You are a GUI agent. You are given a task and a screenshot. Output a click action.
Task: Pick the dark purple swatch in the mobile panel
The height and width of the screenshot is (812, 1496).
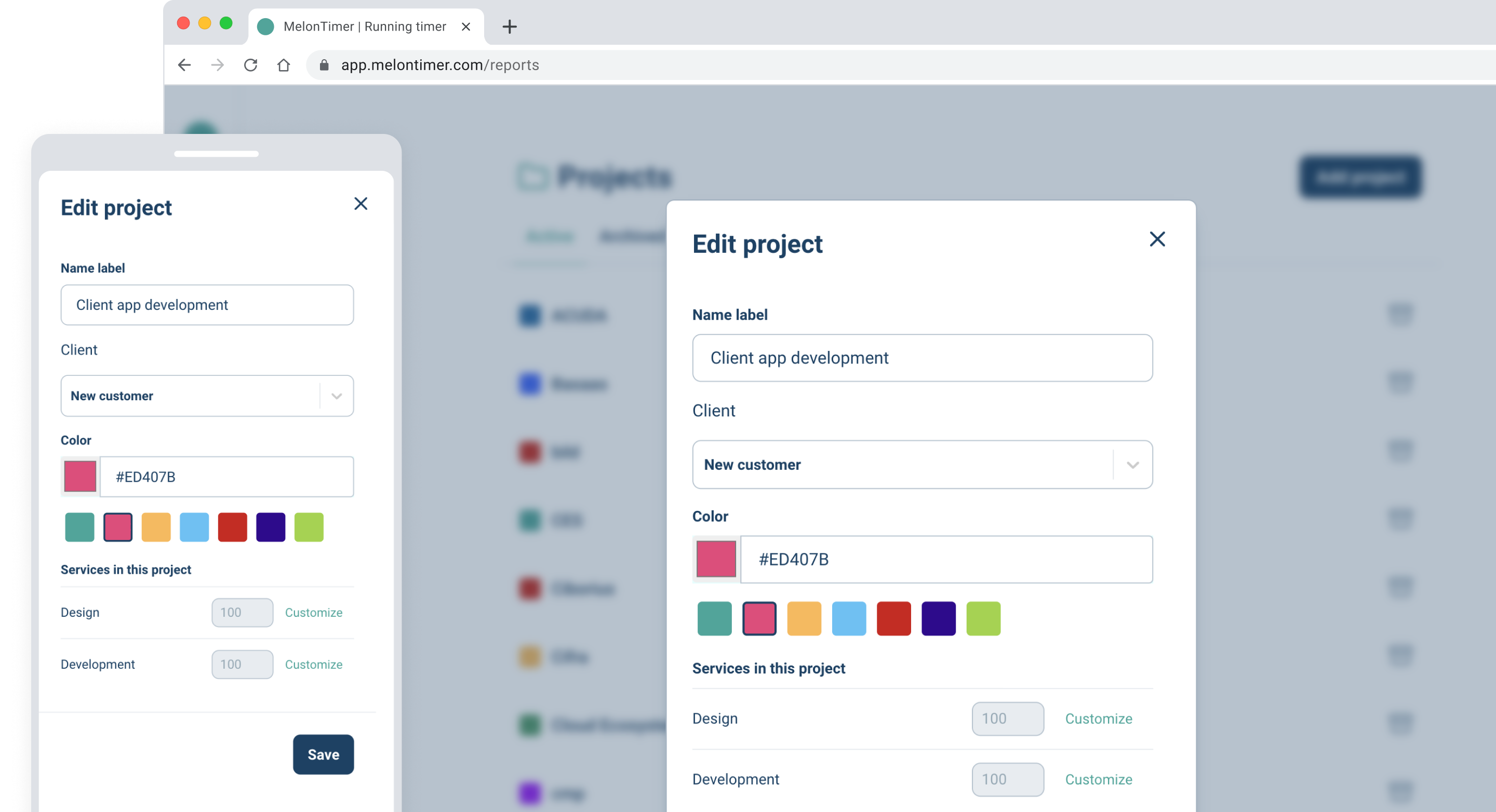(x=271, y=527)
